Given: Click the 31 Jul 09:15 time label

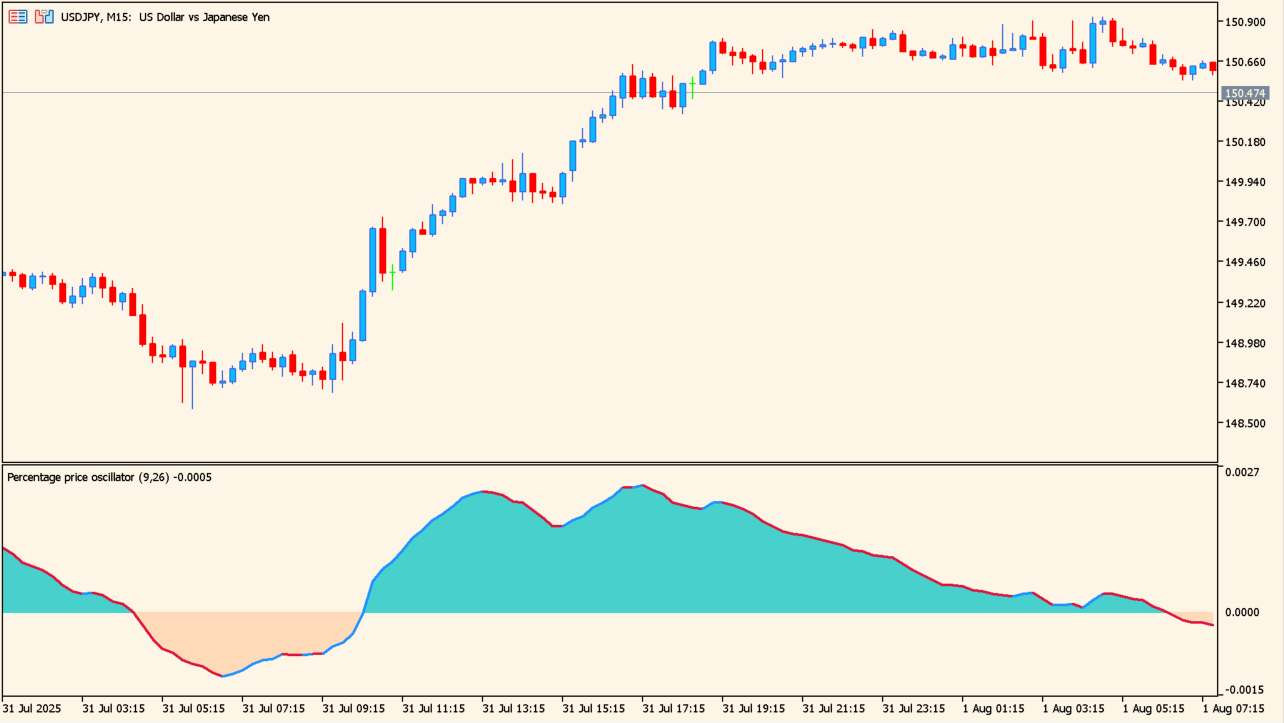Looking at the screenshot, I should 353,709.
